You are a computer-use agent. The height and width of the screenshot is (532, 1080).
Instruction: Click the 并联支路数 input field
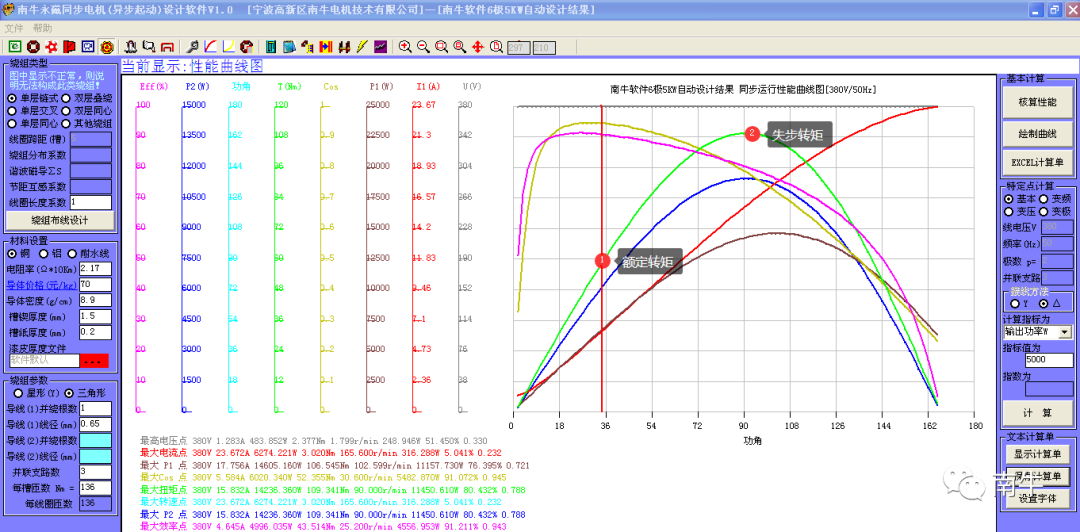tap(95, 472)
